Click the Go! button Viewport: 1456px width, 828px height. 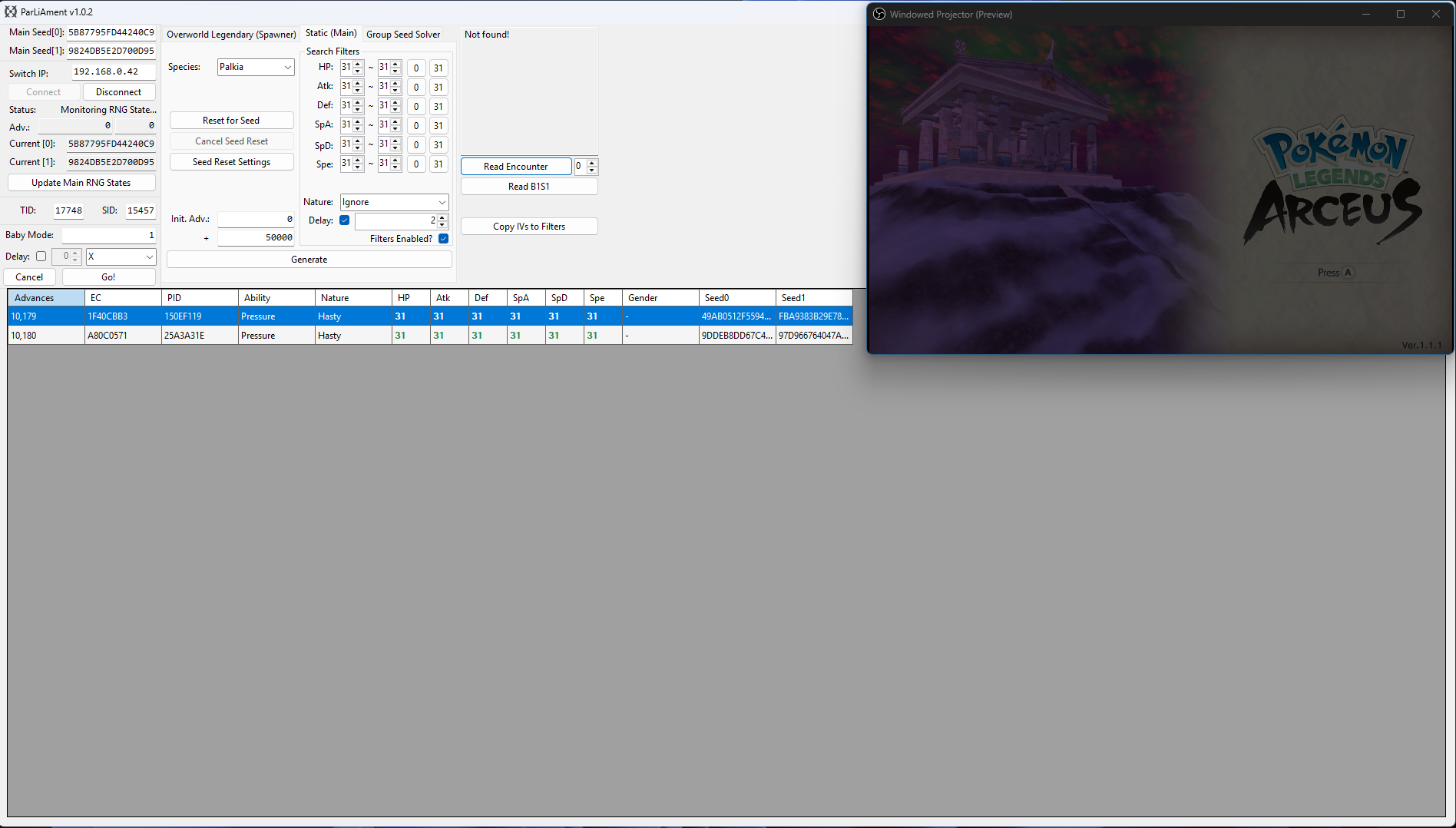point(108,277)
